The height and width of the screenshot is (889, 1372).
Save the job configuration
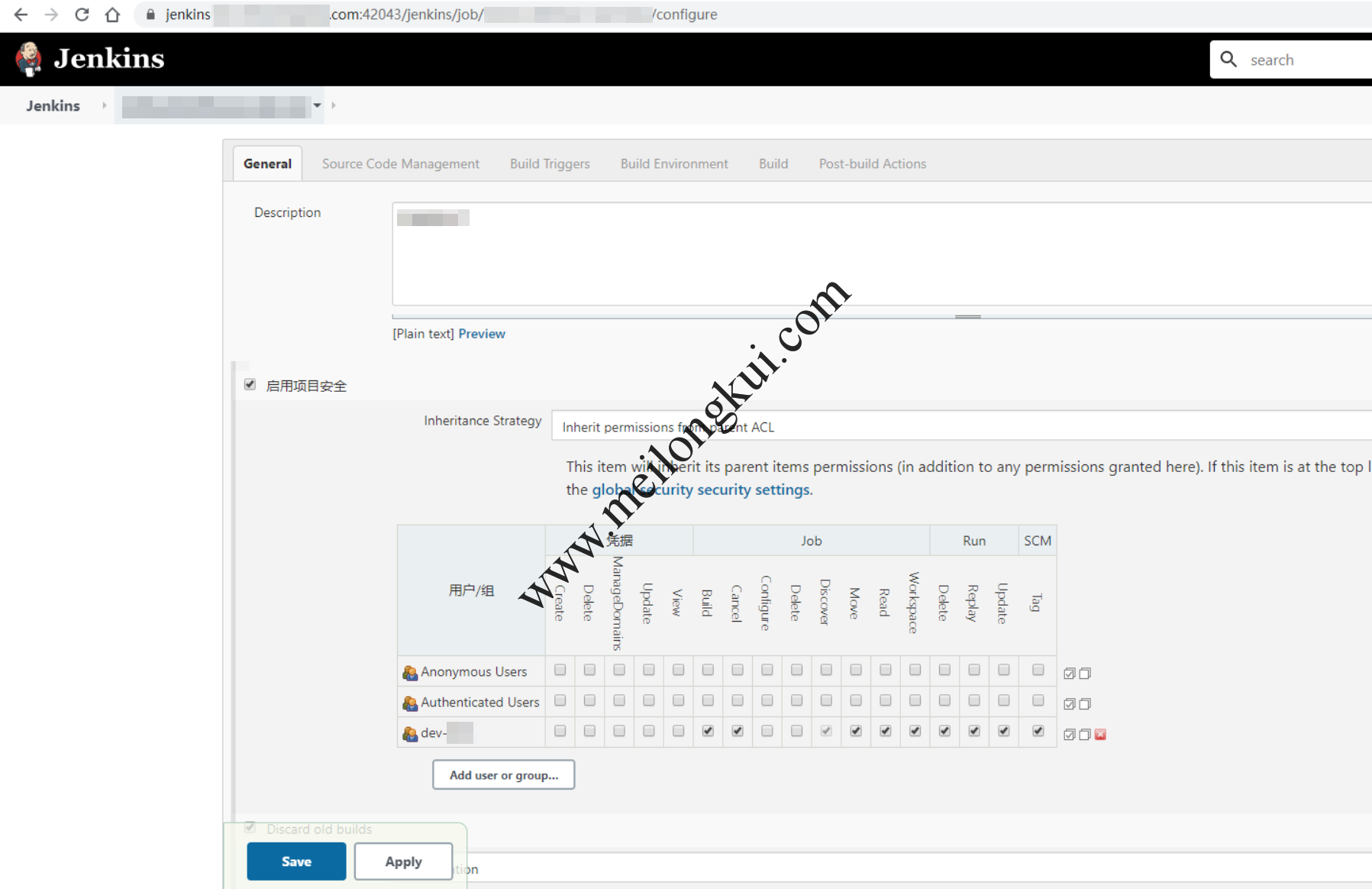(x=296, y=862)
